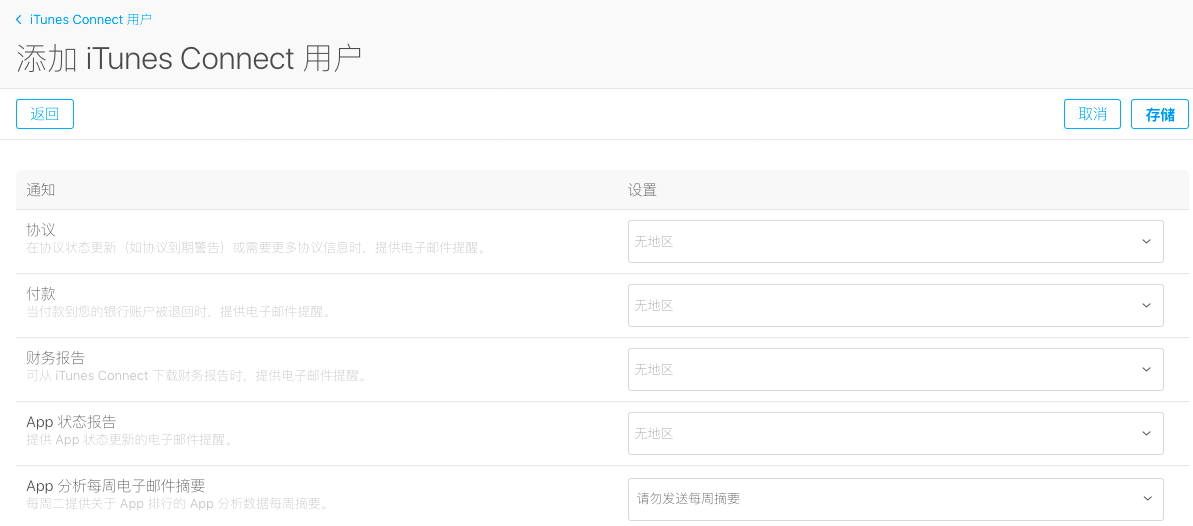Click the 取消 button
Viewport: 1193px width, 526px height.
1092,114
